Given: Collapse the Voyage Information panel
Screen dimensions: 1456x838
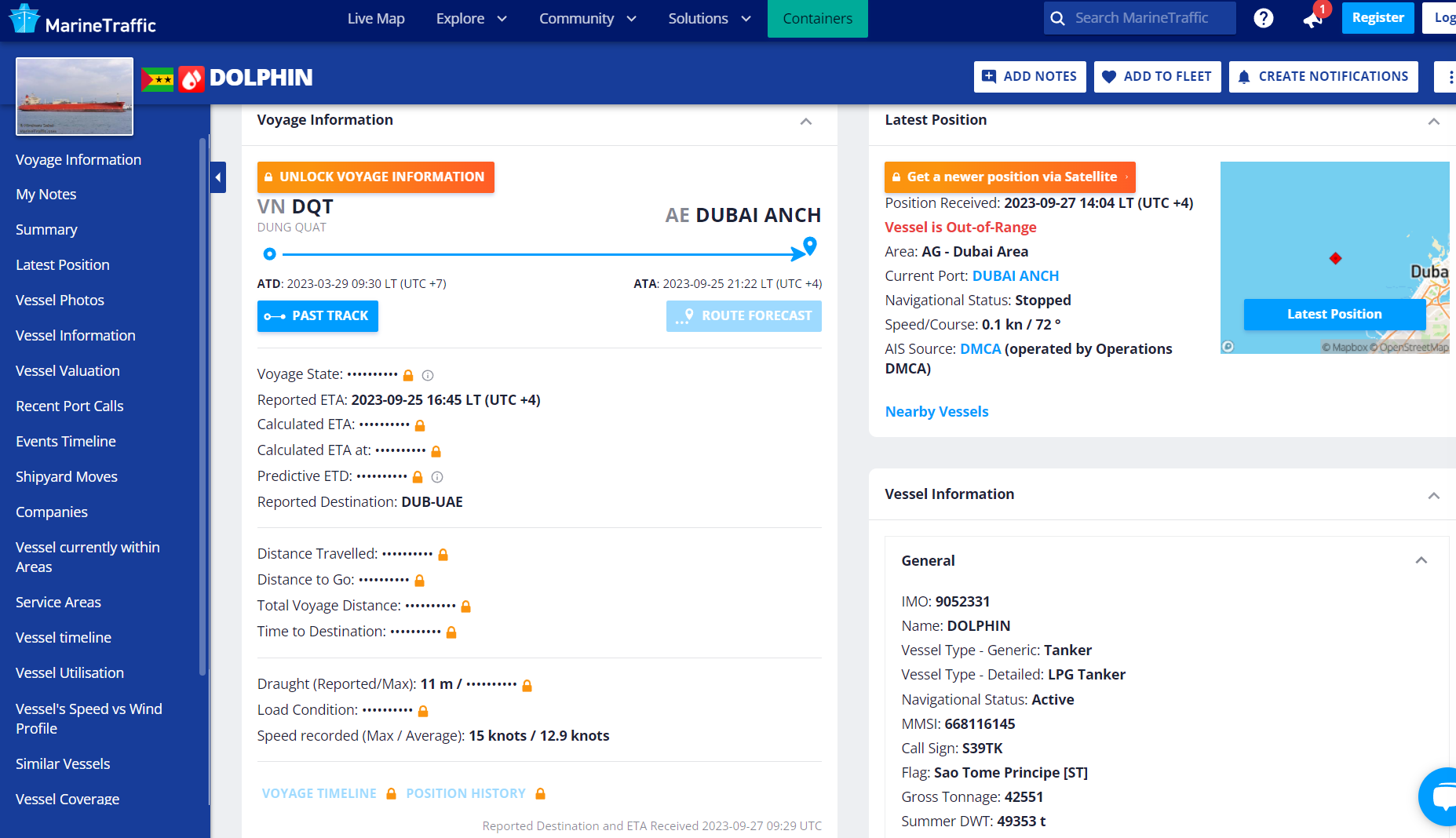Looking at the screenshot, I should [x=806, y=121].
